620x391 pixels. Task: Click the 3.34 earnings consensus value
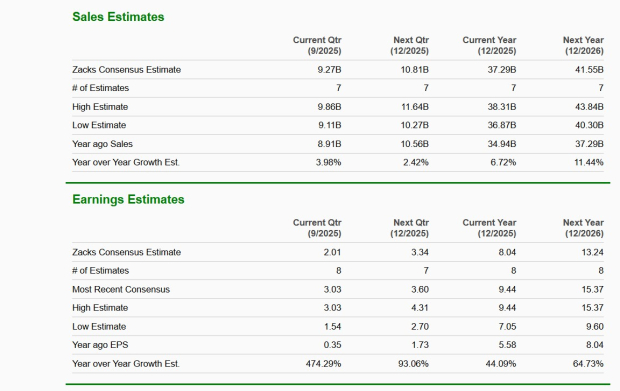point(420,252)
